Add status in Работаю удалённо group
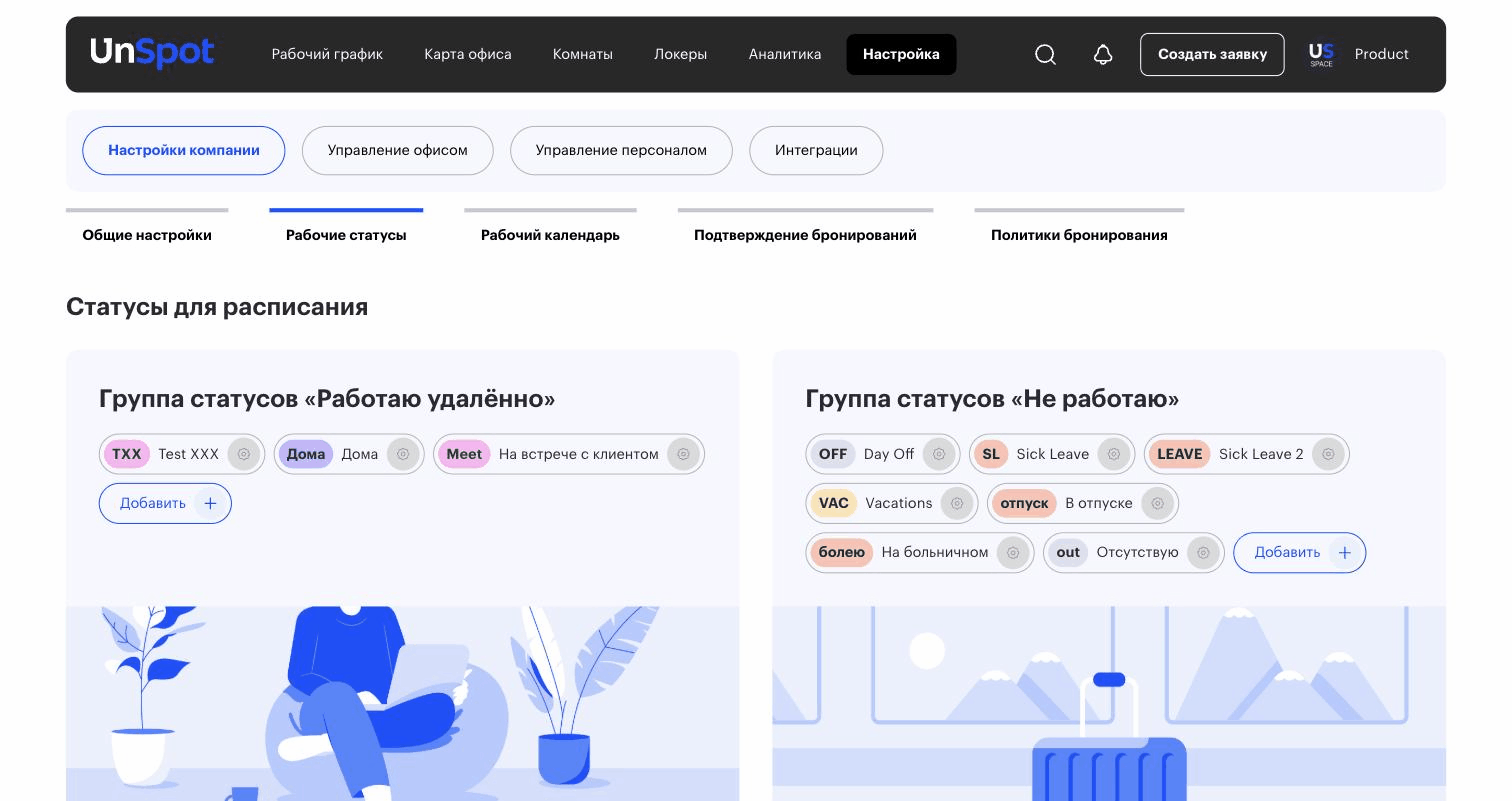Image resolution: width=1512 pixels, height=801 pixels. click(165, 503)
